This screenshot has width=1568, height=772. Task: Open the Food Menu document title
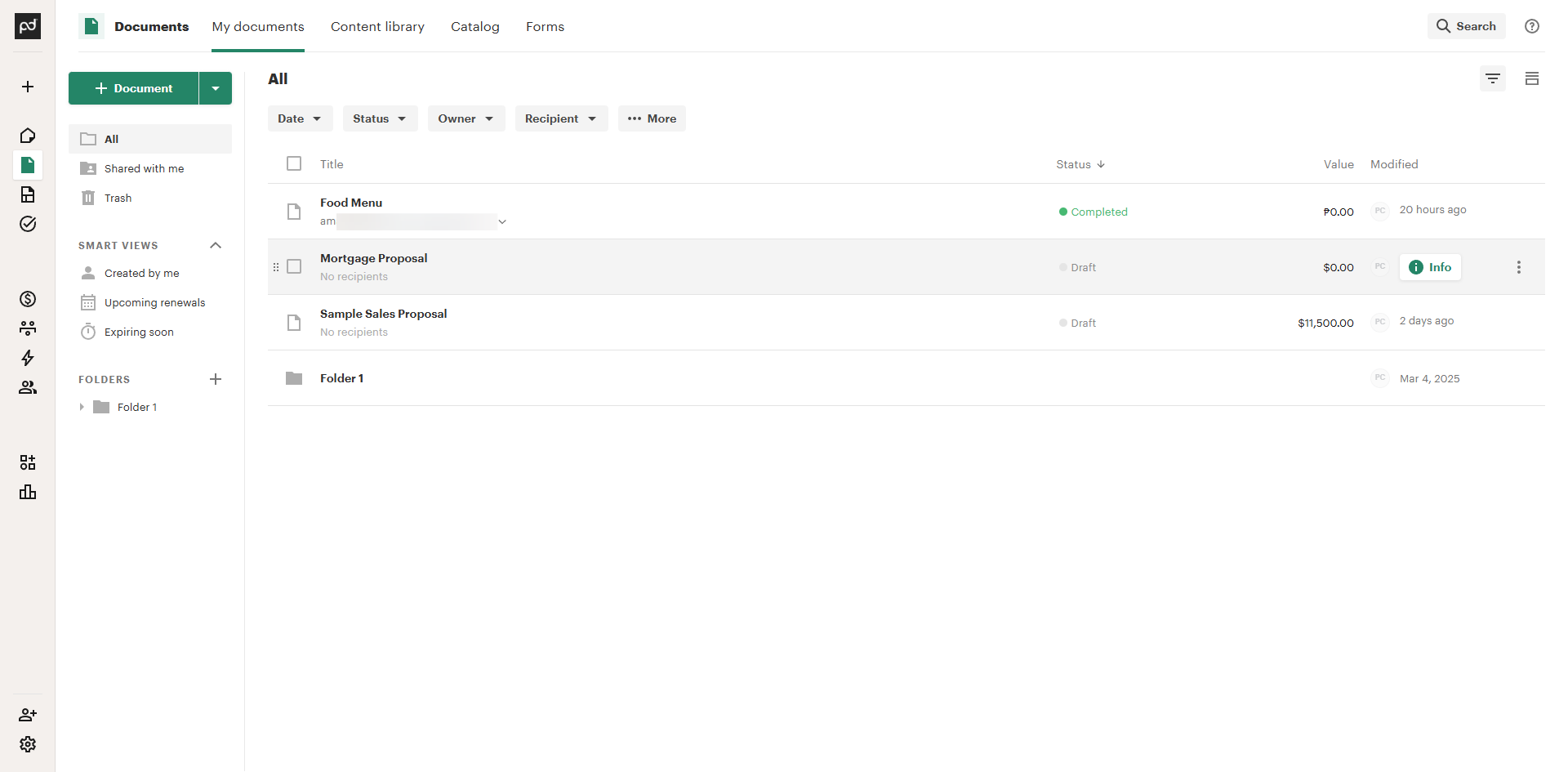[x=351, y=203]
